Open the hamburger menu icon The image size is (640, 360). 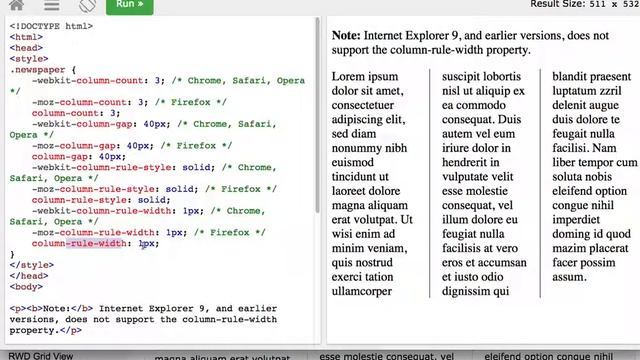pyautogui.click(x=51, y=5)
